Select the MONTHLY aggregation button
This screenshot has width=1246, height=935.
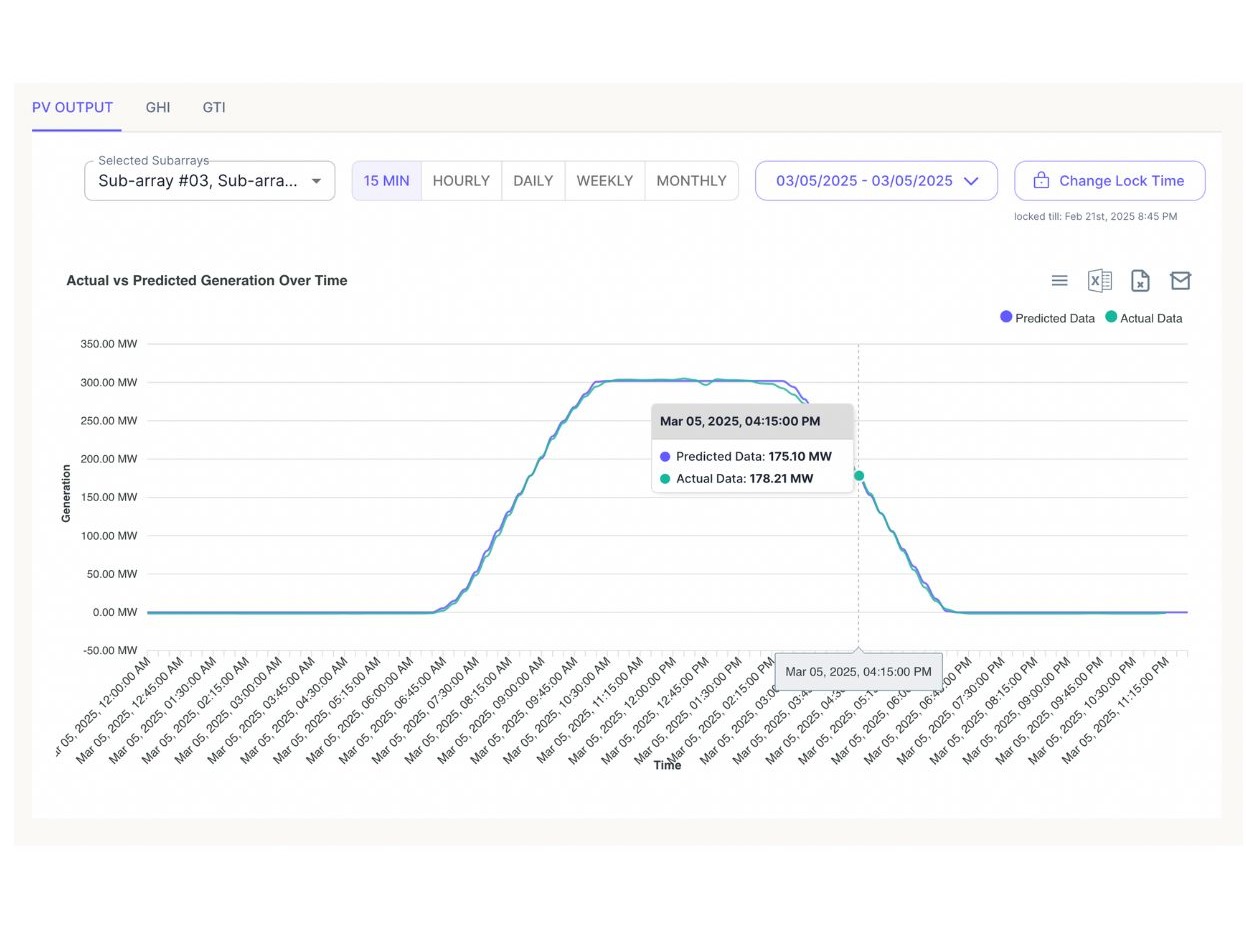[691, 180]
